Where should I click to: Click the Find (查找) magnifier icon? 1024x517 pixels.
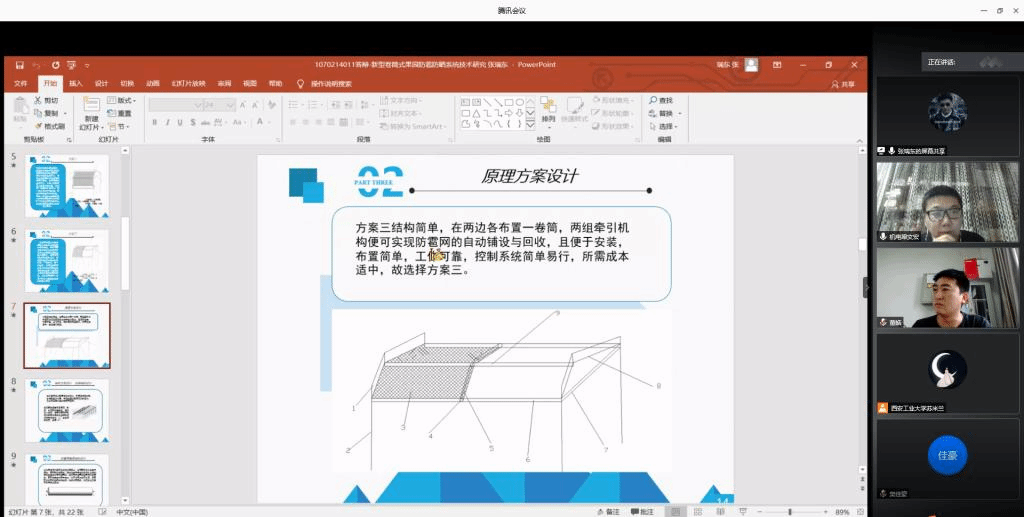(x=653, y=100)
